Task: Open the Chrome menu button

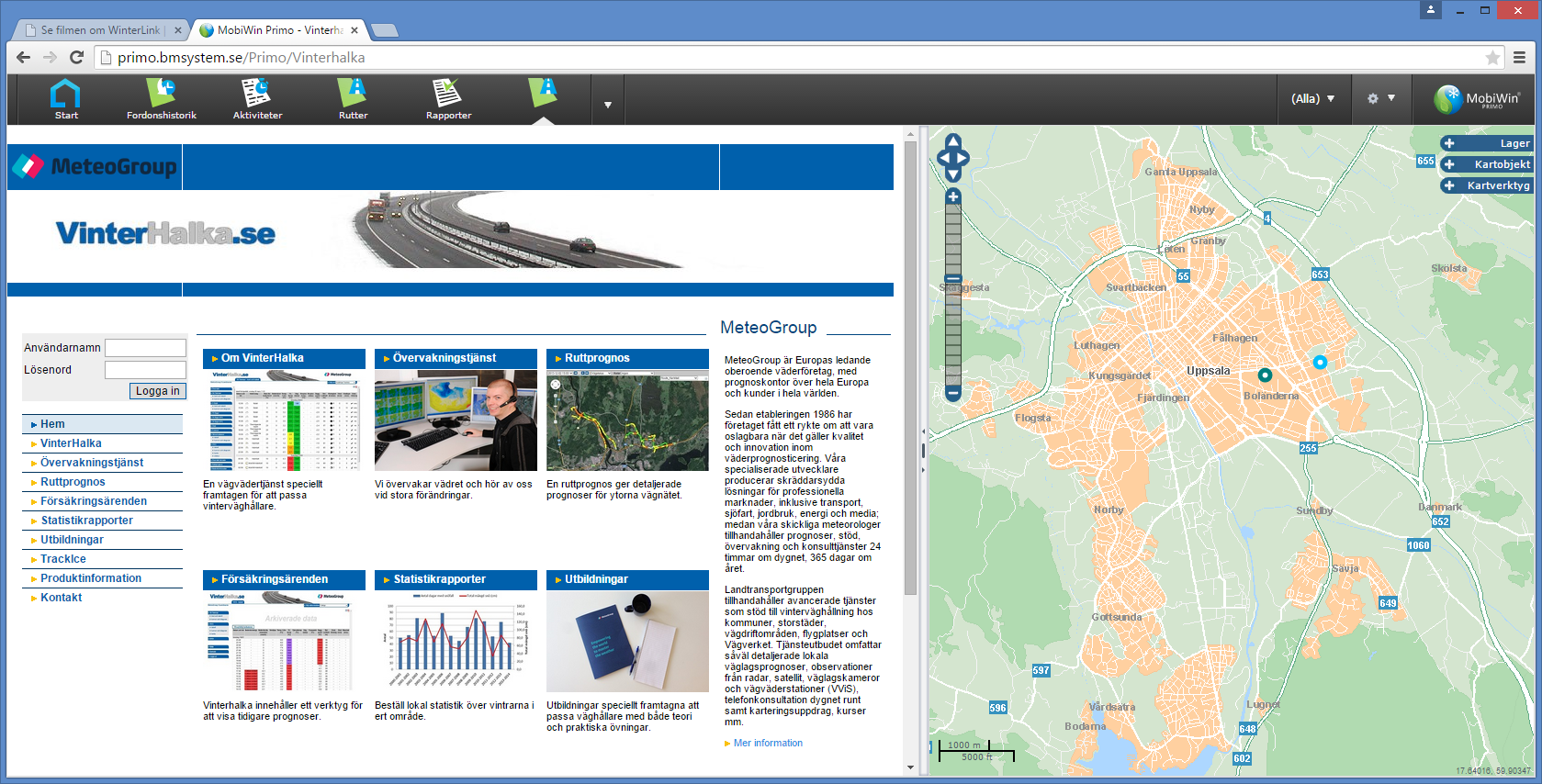Action: pos(1520,58)
